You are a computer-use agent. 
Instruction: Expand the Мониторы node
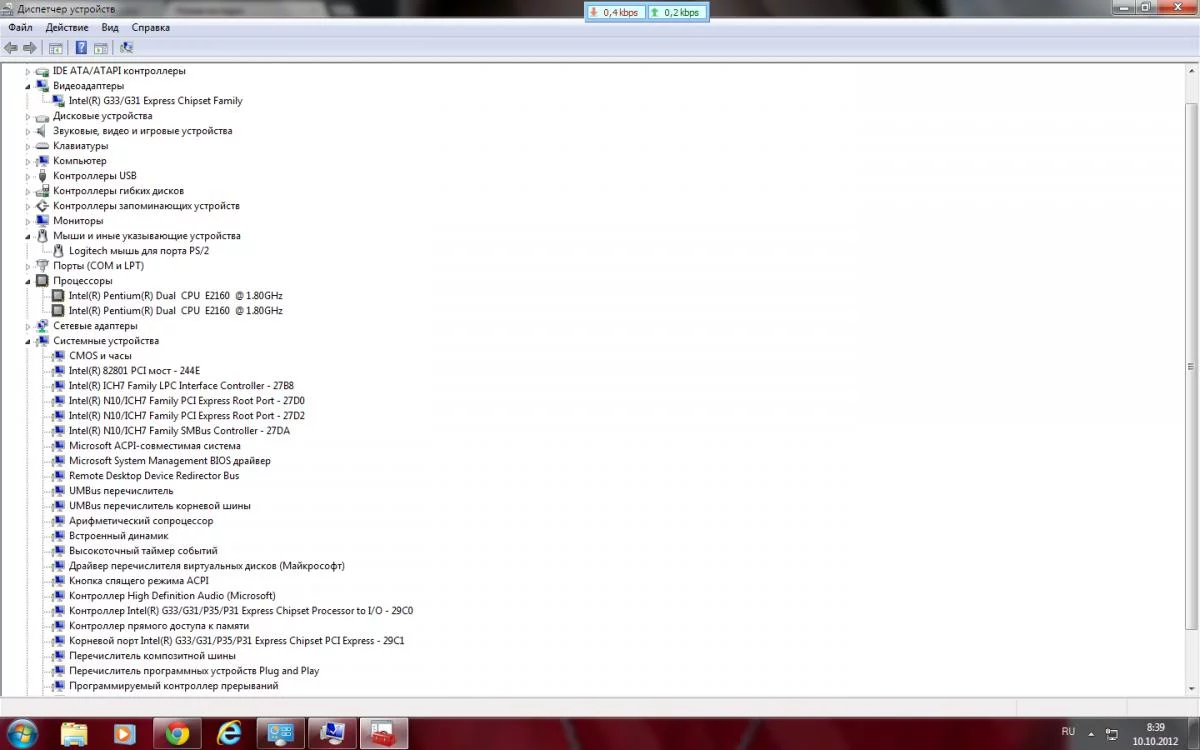click(x=29, y=221)
